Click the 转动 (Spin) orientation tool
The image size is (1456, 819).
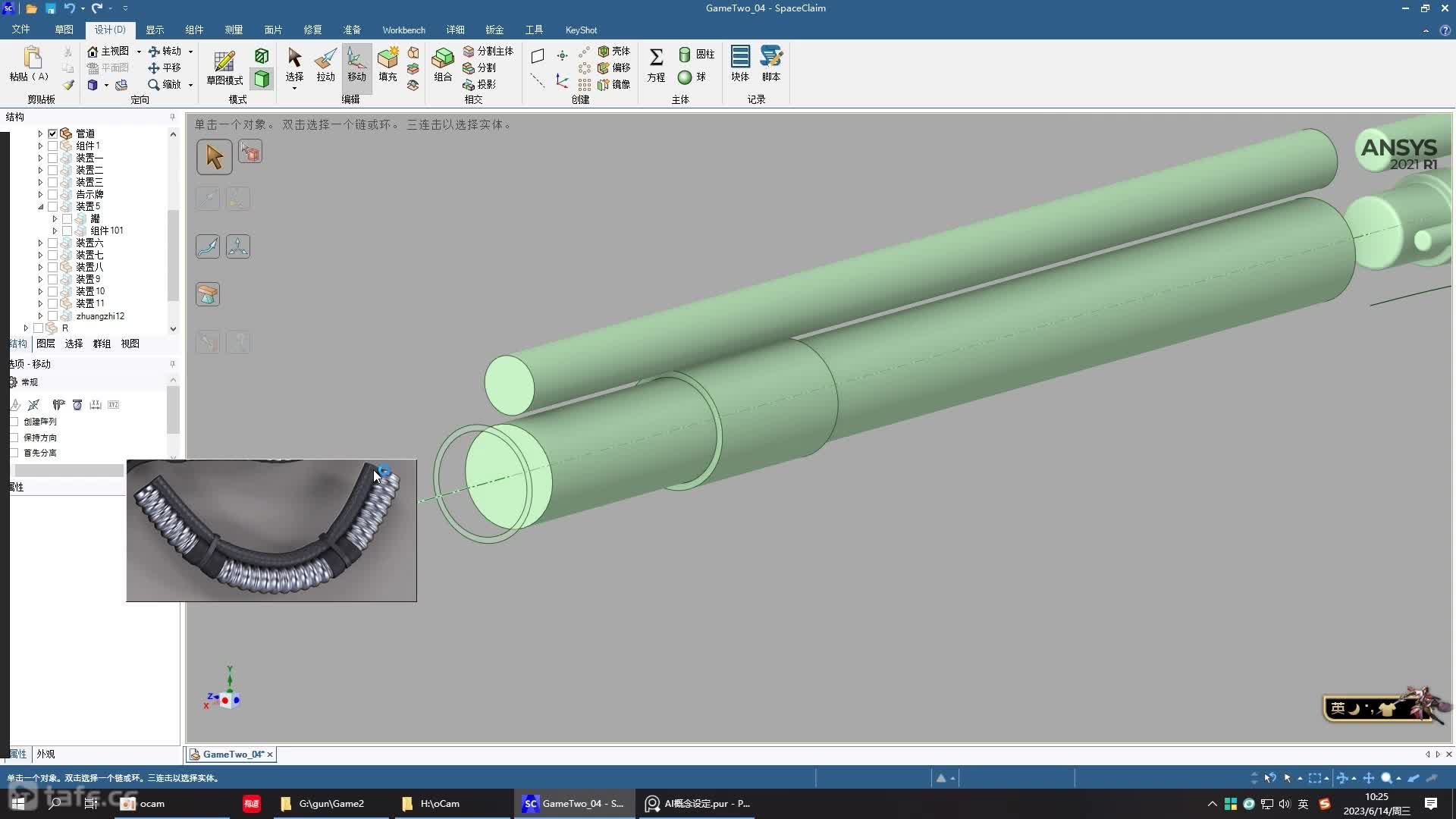[x=165, y=51]
